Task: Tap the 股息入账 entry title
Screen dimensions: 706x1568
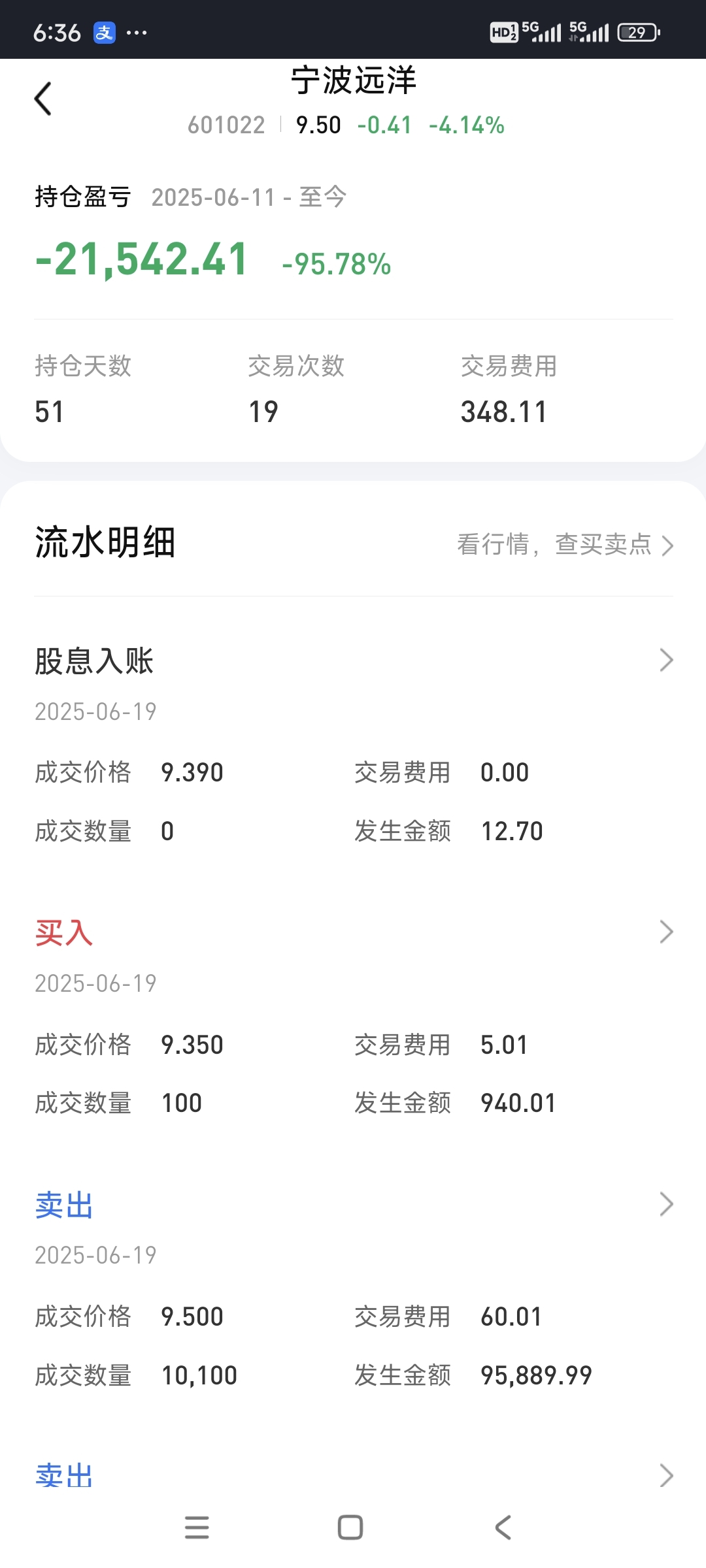Action: [x=94, y=661]
